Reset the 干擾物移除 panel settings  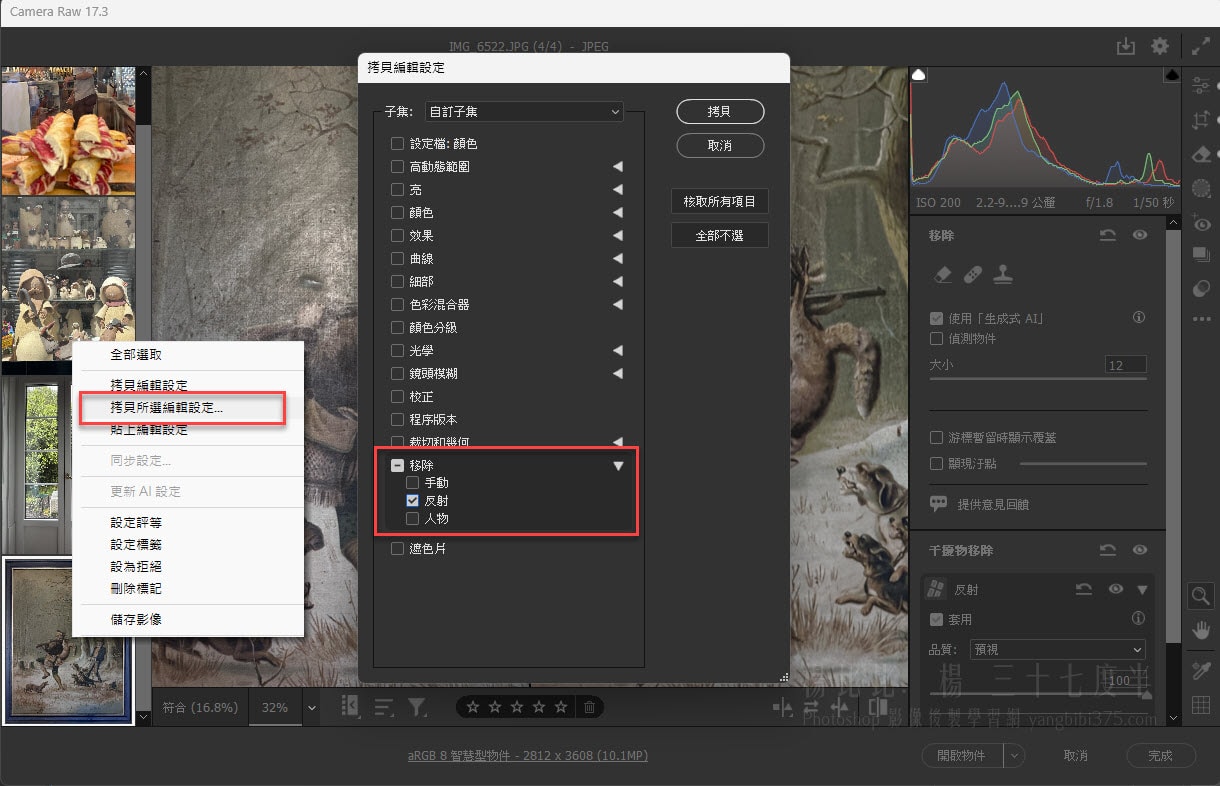click(x=1108, y=550)
